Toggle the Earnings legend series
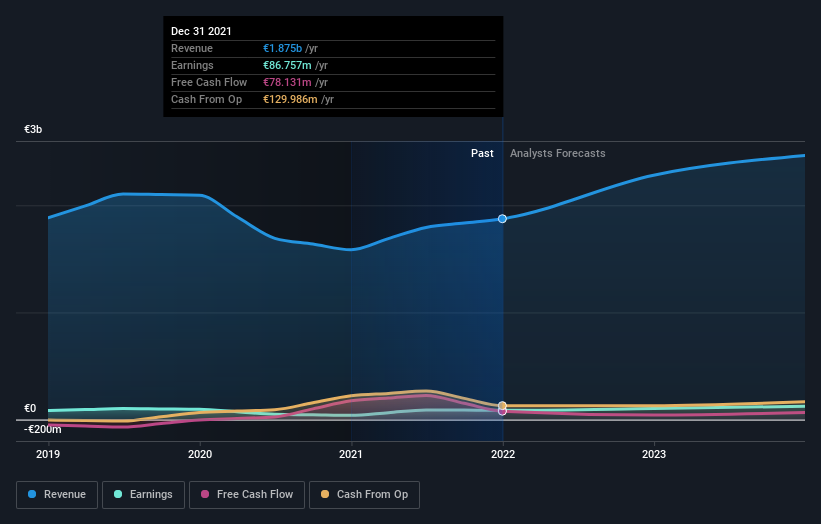Viewport: 821px width, 524px height. pos(143,495)
